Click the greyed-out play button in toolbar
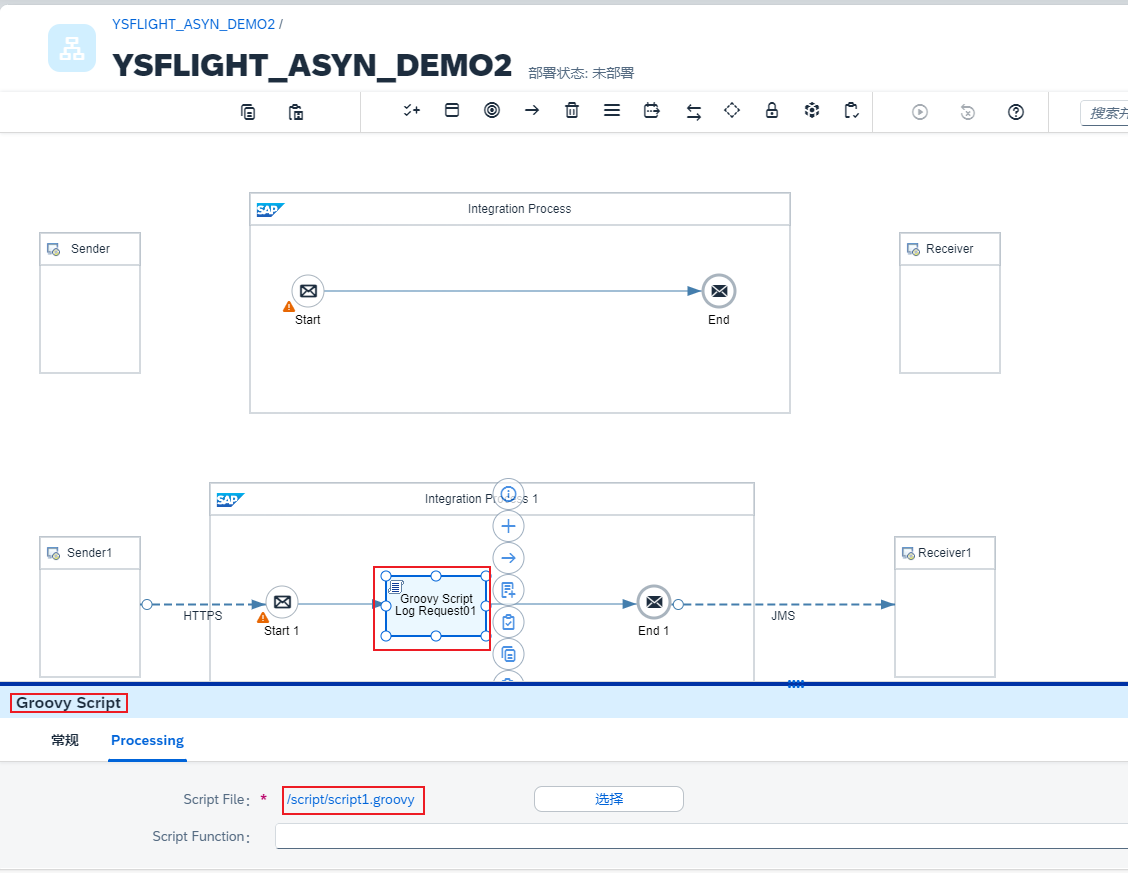 tap(920, 112)
